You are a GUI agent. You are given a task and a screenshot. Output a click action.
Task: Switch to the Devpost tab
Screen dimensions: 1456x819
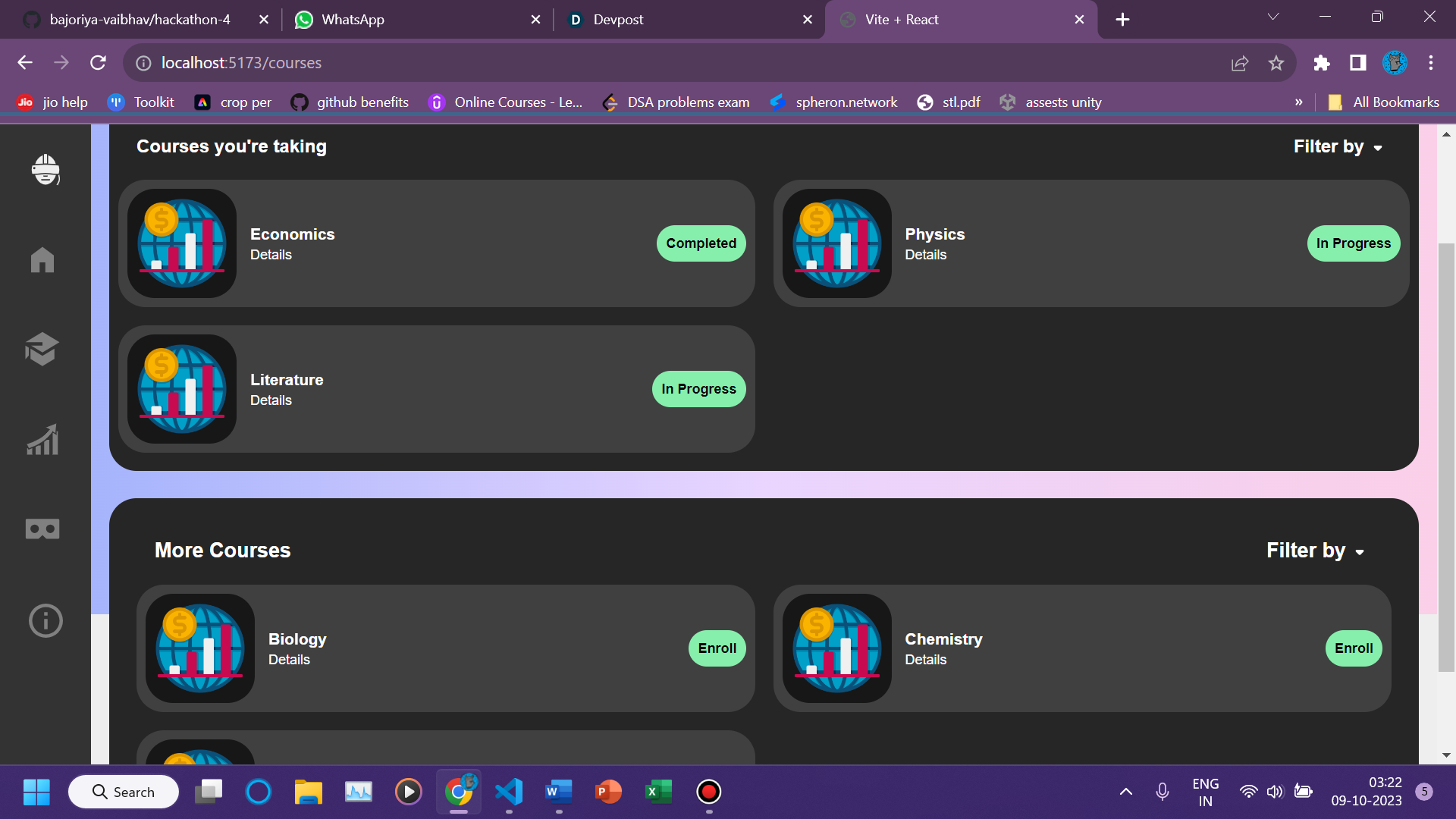click(618, 20)
